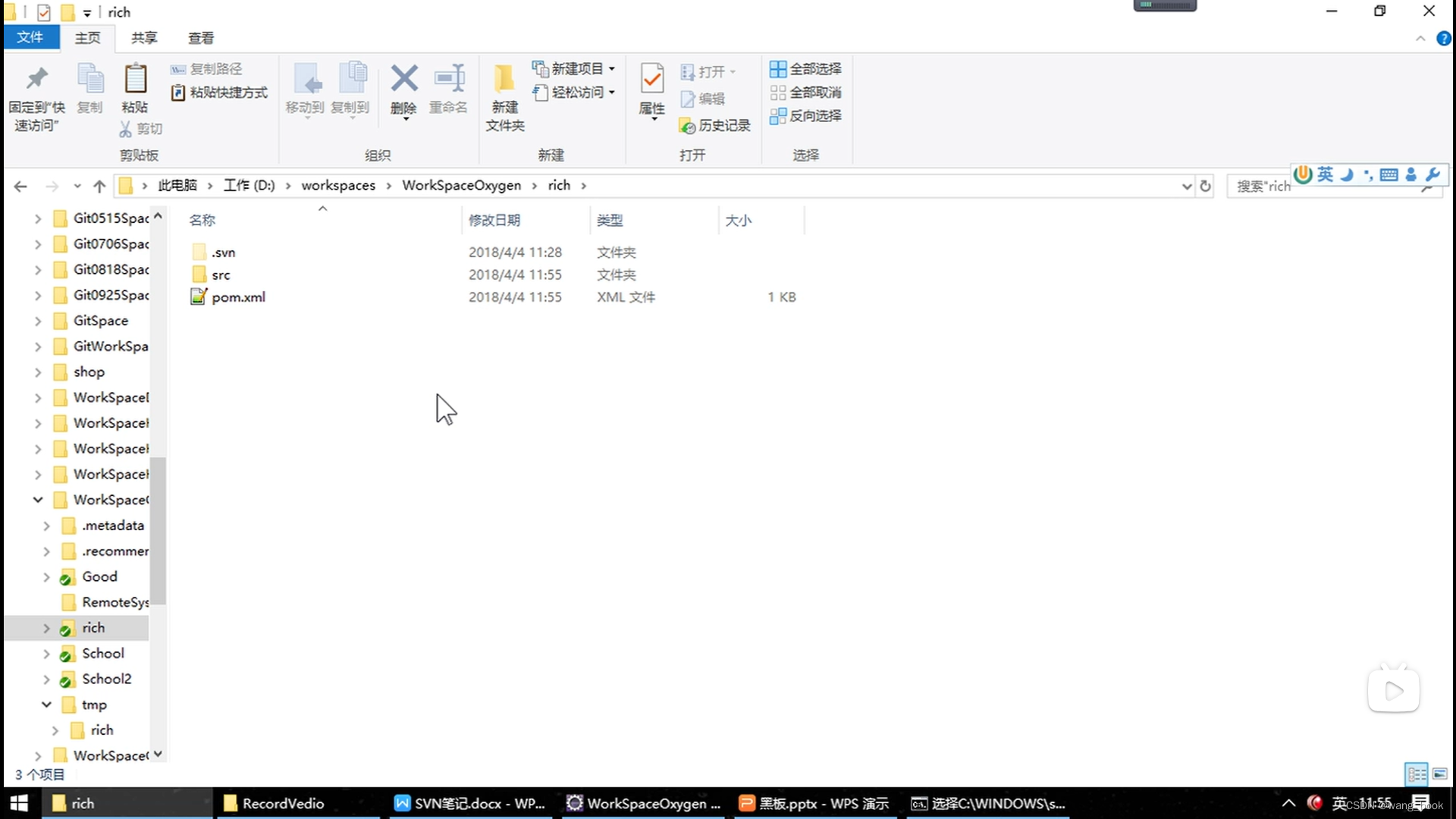
Task: Switch to details view layout
Action: (1416, 774)
